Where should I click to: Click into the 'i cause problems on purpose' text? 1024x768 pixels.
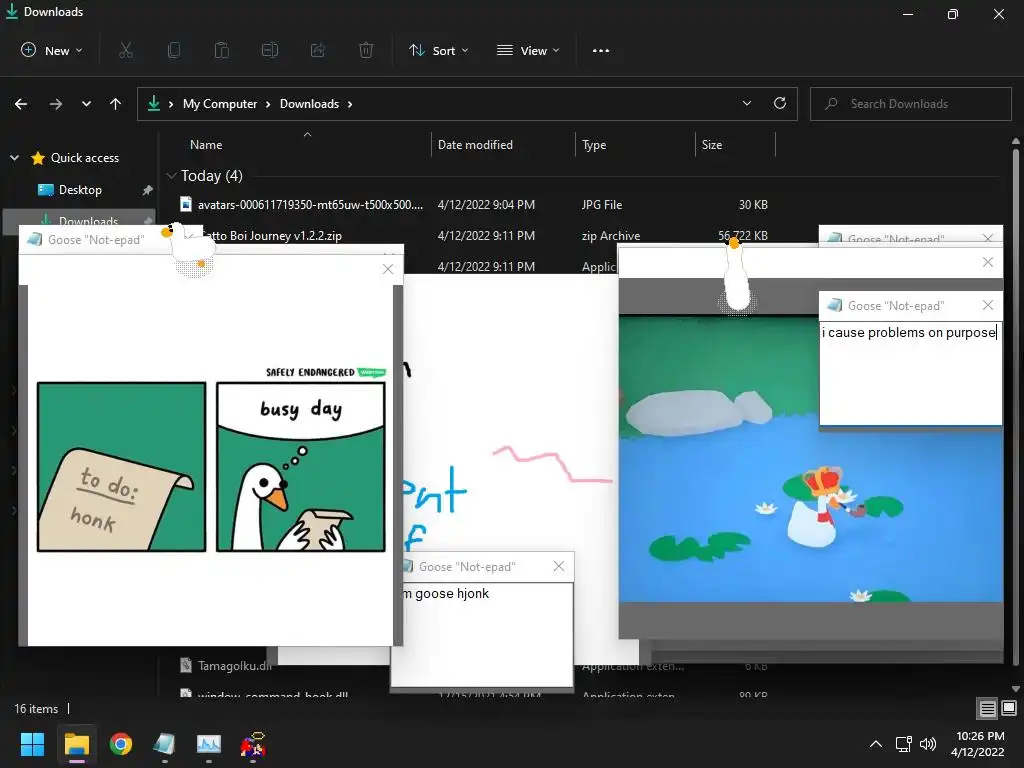click(x=908, y=332)
